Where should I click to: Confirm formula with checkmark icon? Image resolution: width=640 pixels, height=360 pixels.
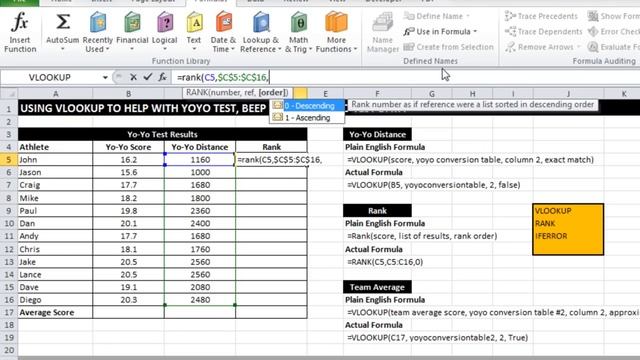point(147,77)
